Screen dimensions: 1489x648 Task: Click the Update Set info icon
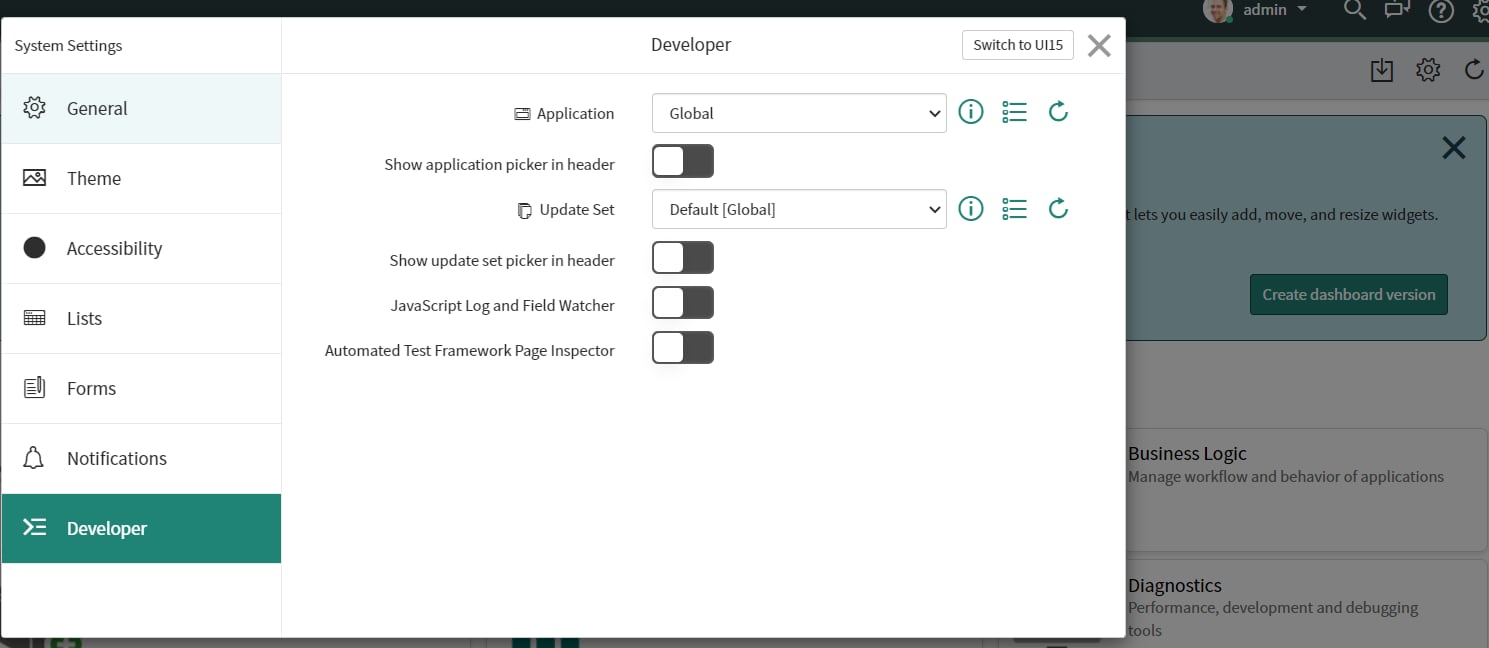[971, 208]
